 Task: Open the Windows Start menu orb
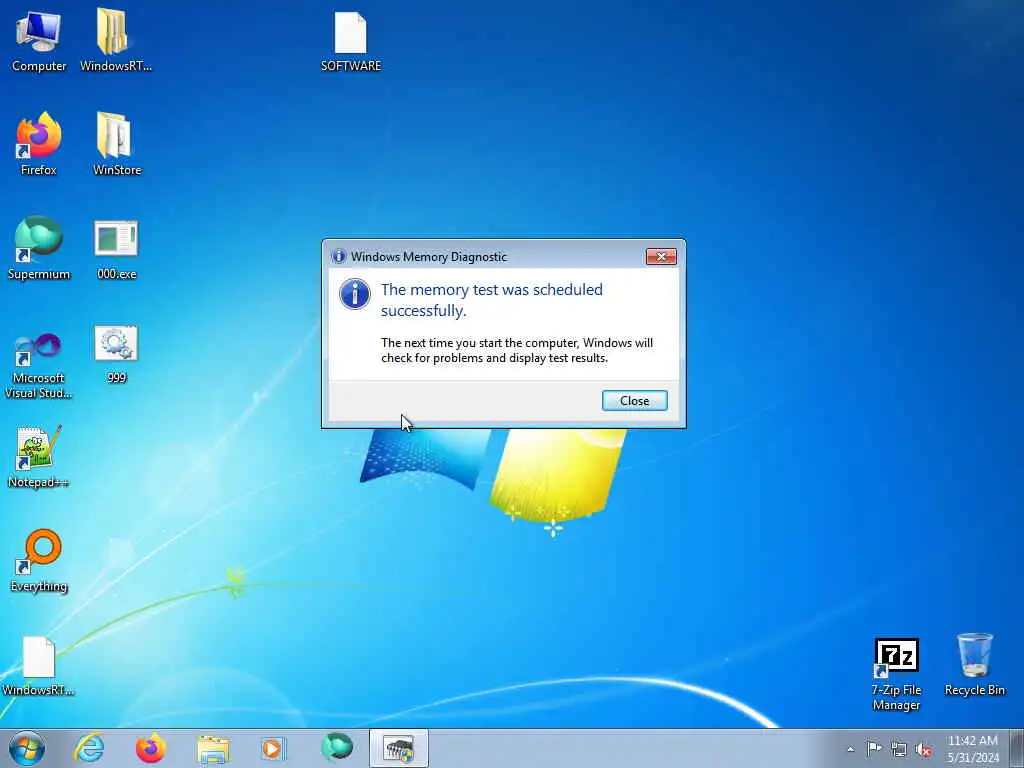(x=27, y=748)
